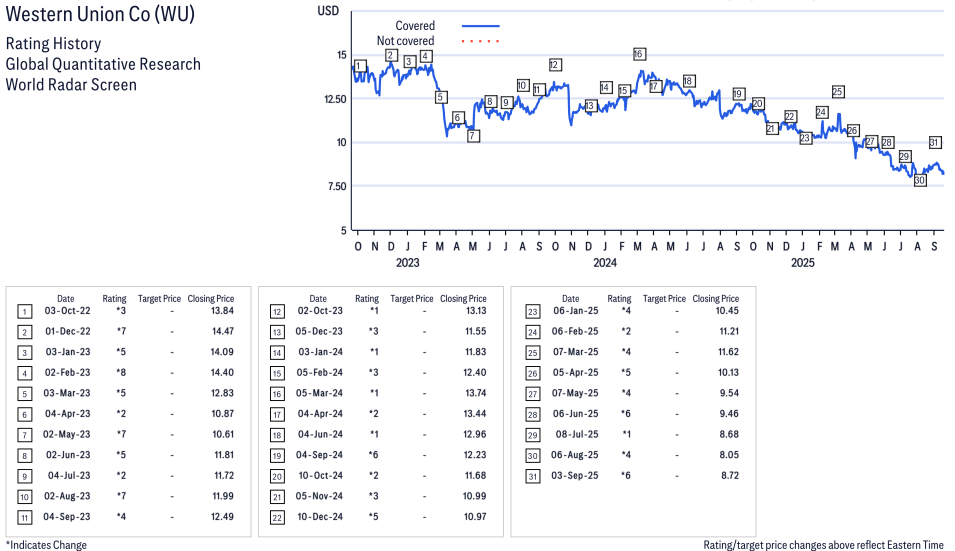Click the closing price 10.87

[x=222, y=413]
